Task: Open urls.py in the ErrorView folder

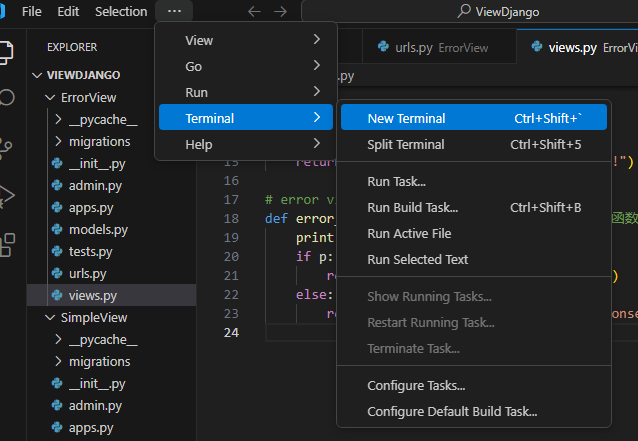Action: (x=111, y=273)
